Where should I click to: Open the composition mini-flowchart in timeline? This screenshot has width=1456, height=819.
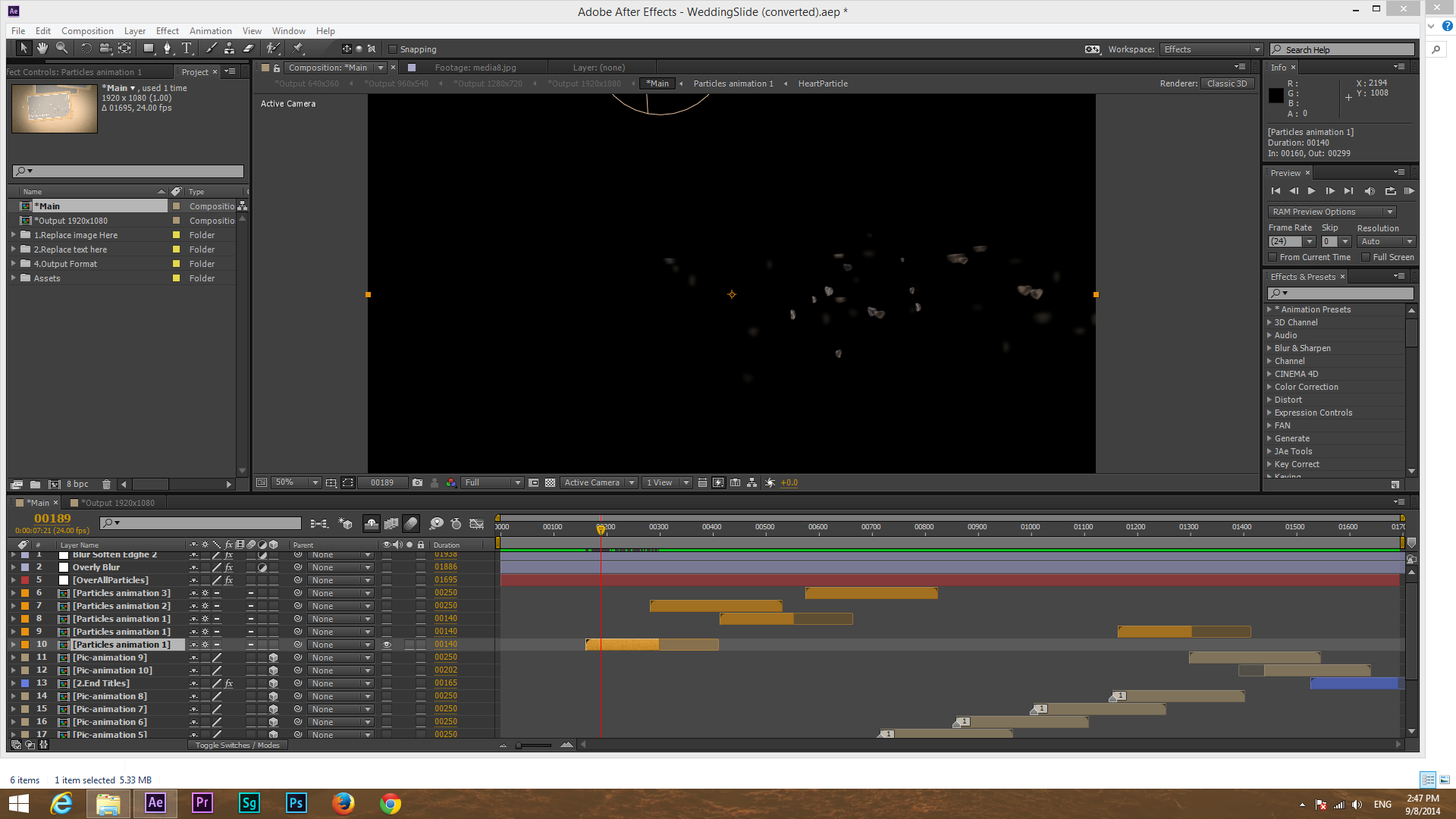tap(319, 523)
